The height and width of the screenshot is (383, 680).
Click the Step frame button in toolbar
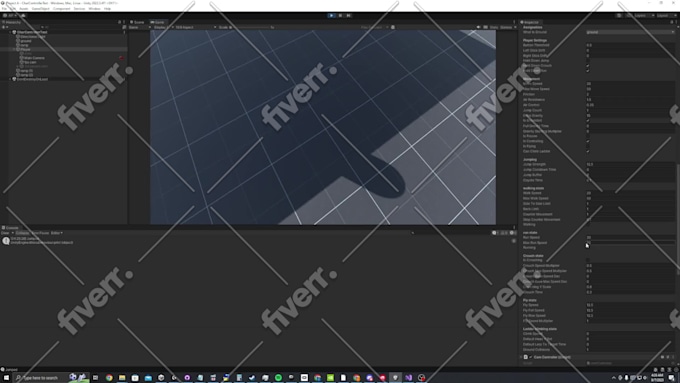click(348, 16)
